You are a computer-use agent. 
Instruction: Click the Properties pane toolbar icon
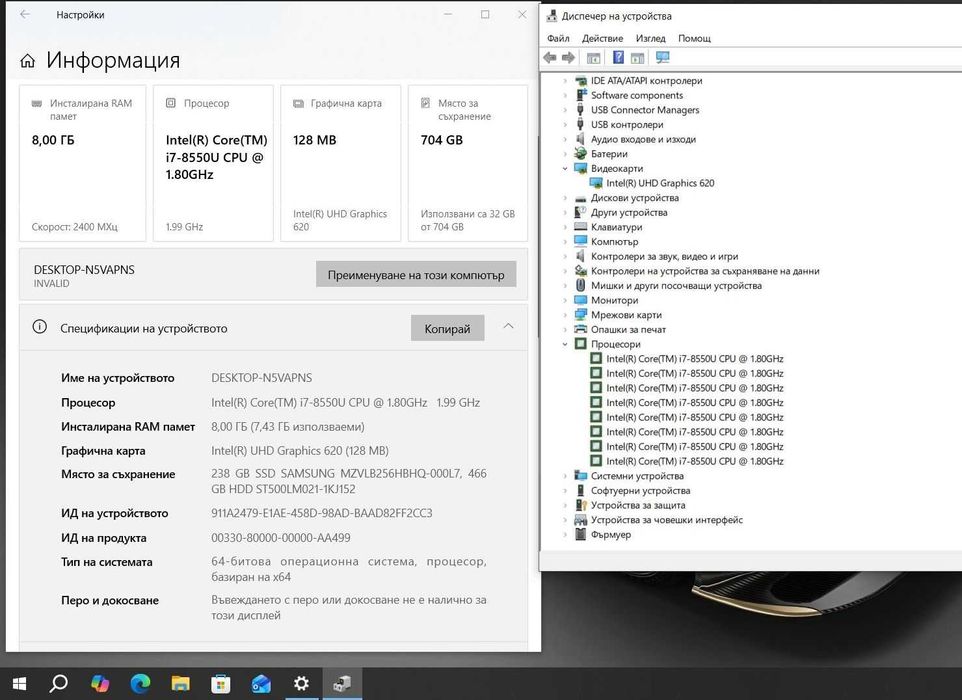click(x=637, y=58)
